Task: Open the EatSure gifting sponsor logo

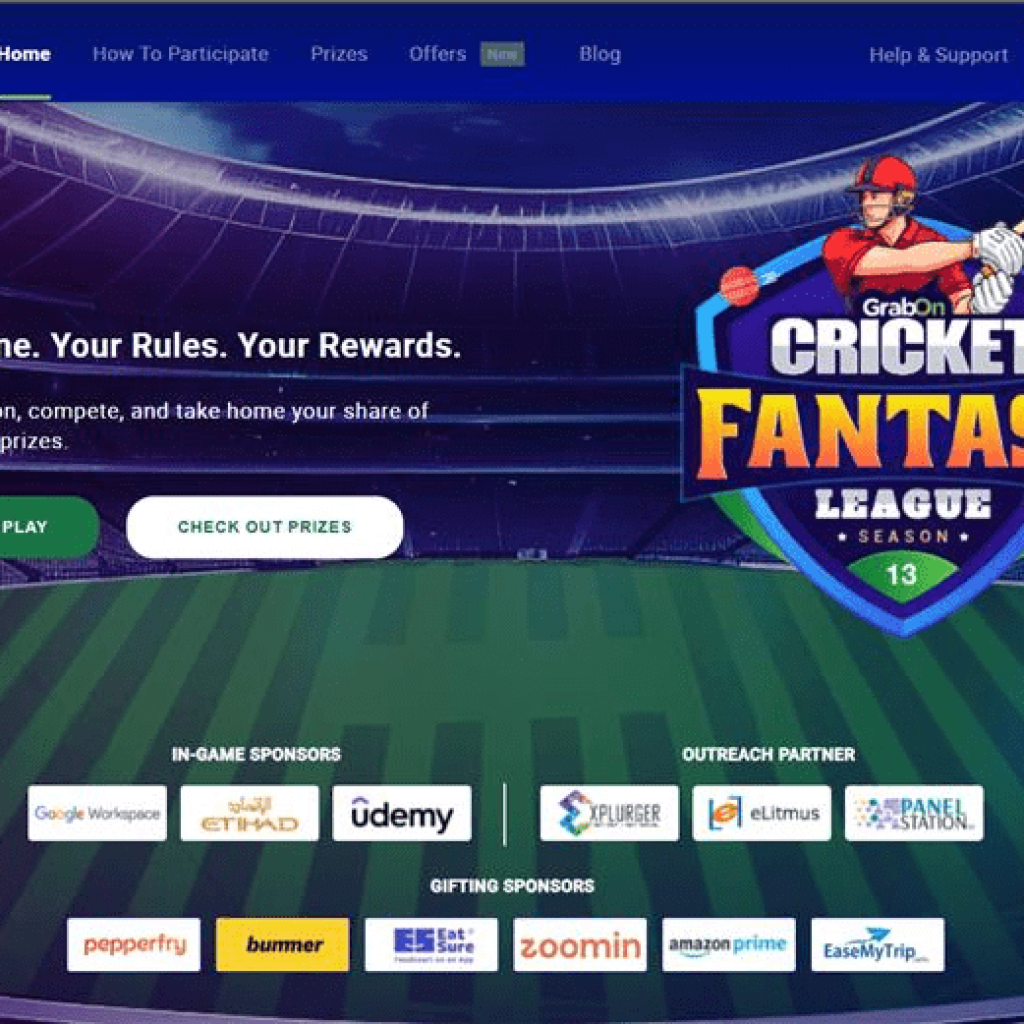Action: click(x=431, y=945)
